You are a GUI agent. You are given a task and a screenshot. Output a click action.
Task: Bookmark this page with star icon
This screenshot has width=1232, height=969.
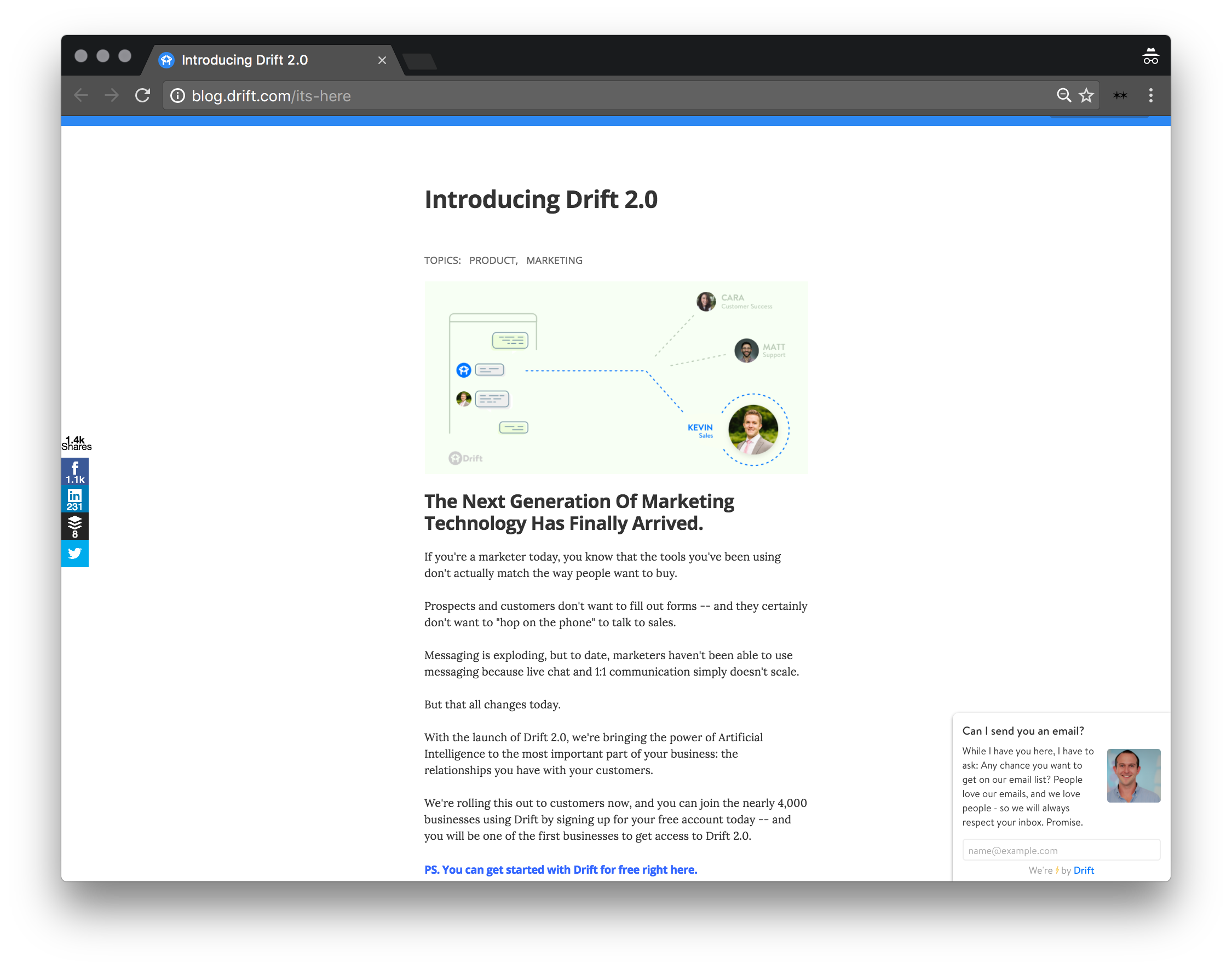[1086, 95]
